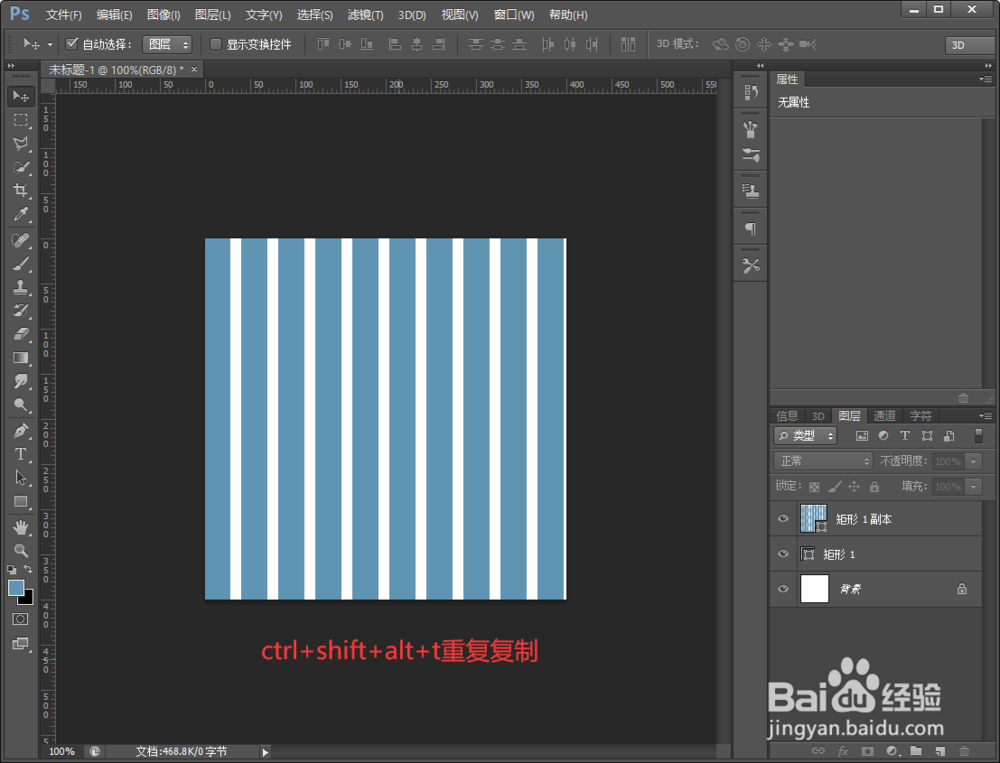Select the Move tool in toolbox
The image size is (1000, 763).
pos(20,96)
